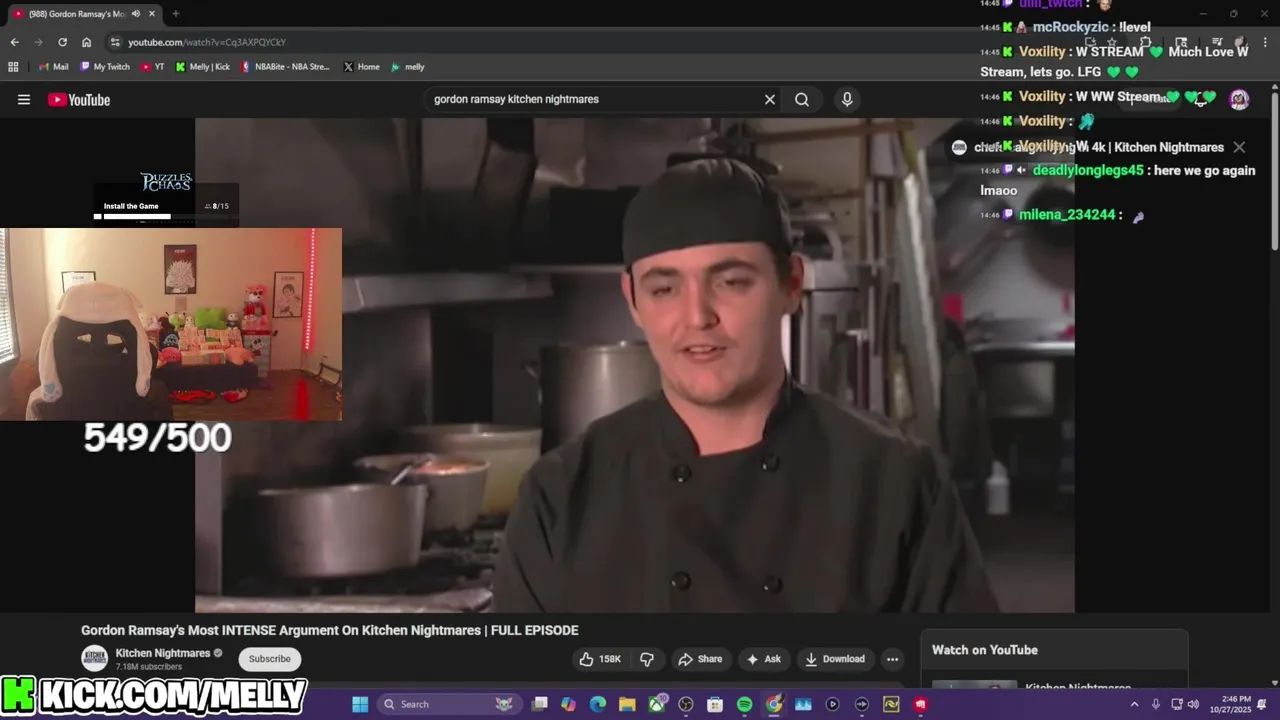This screenshot has width=1280, height=720.
Task: Click Install the Game in the ad
Action: (131, 206)
